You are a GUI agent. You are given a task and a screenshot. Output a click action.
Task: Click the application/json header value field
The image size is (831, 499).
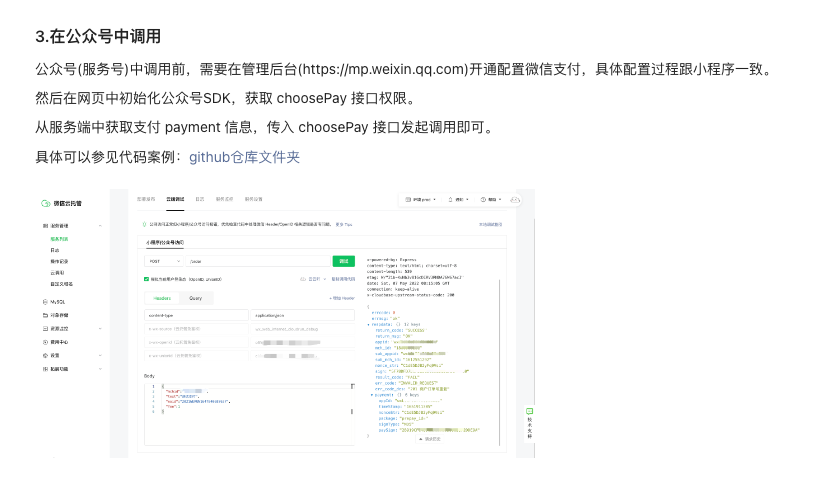click(x=303, y=315)
